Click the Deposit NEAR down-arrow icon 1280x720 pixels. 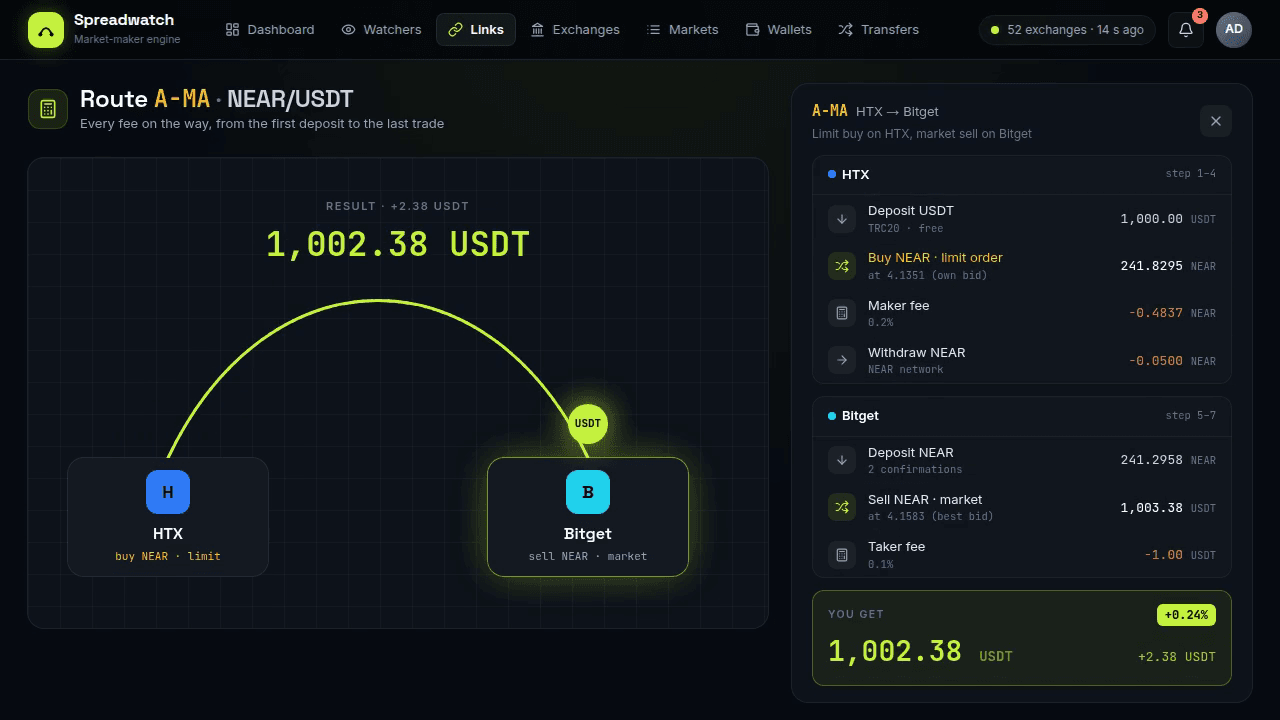842,460
